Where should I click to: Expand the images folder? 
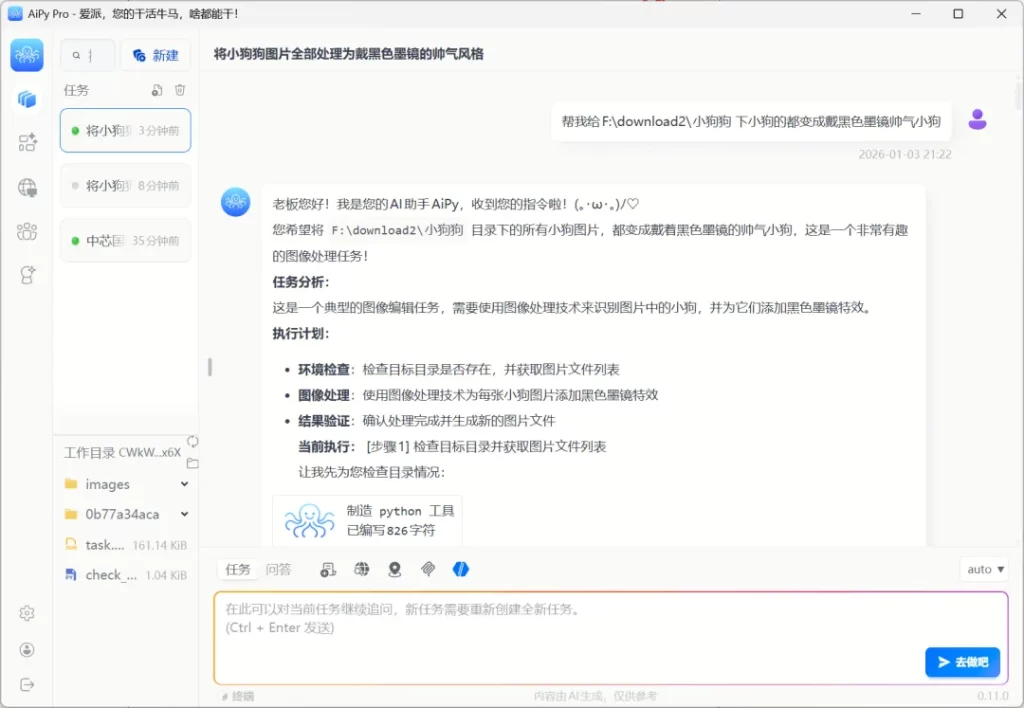184,484
